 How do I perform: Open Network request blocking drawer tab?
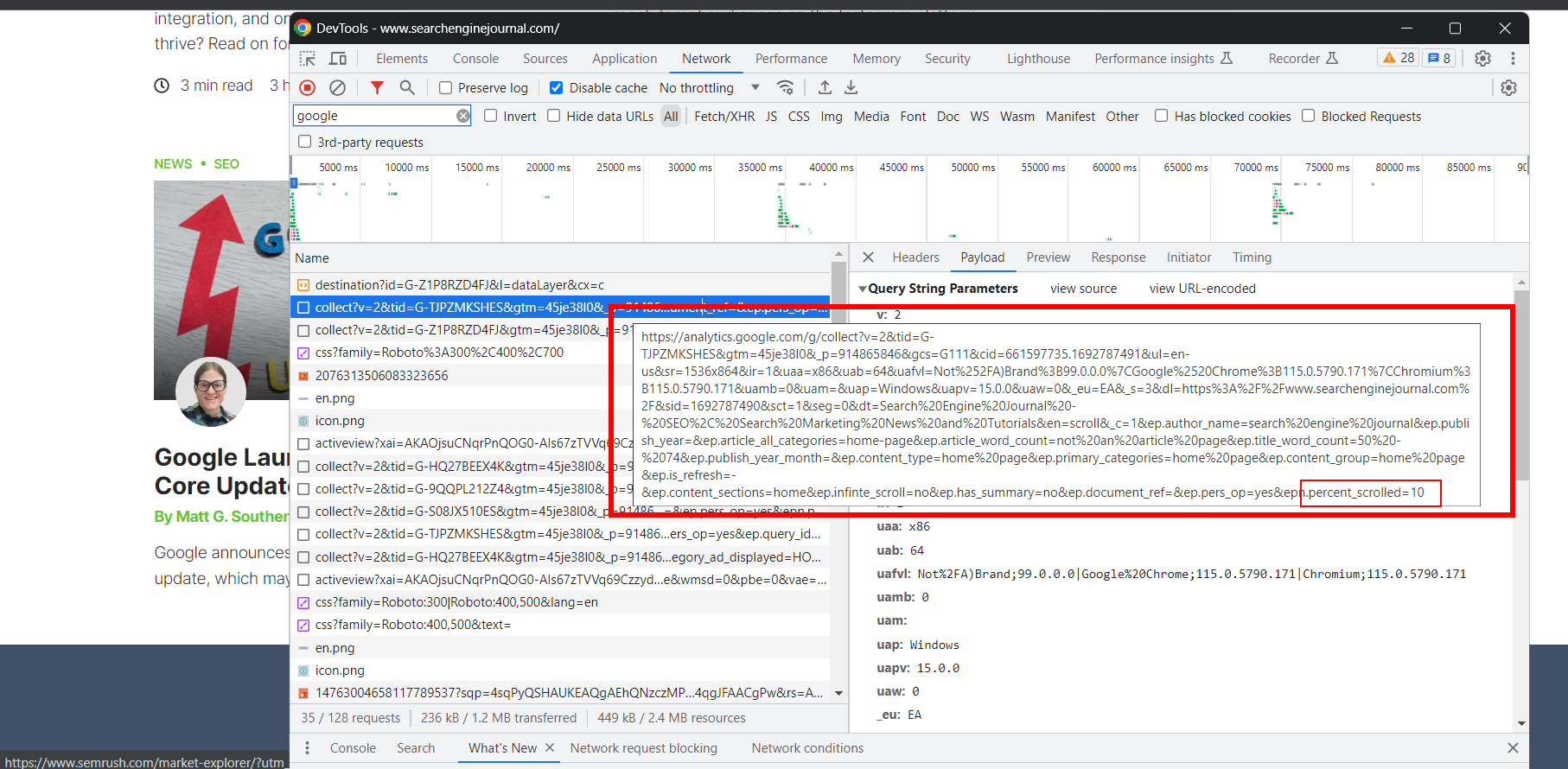click(x=643, y=748)
